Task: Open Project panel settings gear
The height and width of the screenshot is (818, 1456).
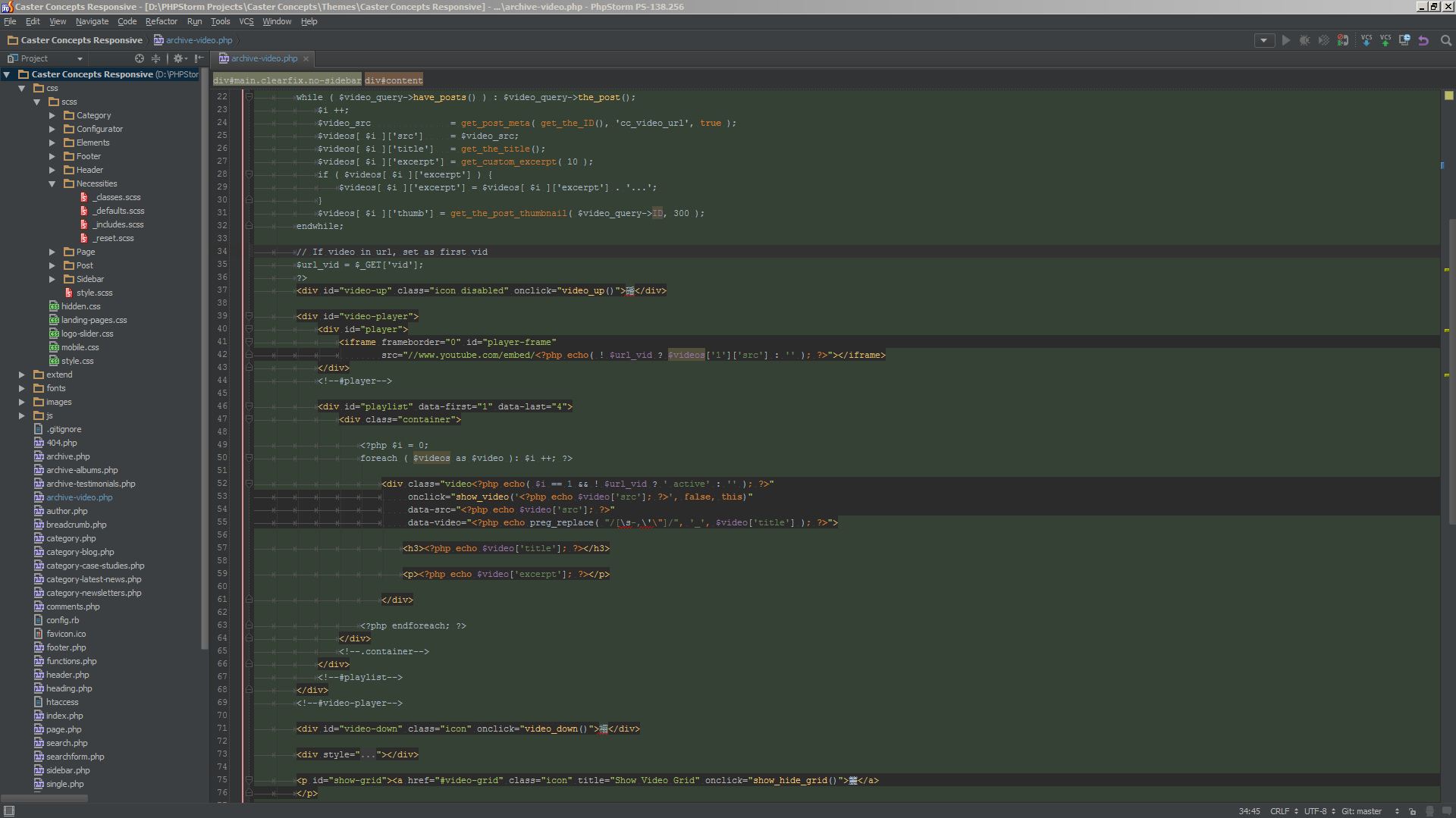Action: (179, 58)
